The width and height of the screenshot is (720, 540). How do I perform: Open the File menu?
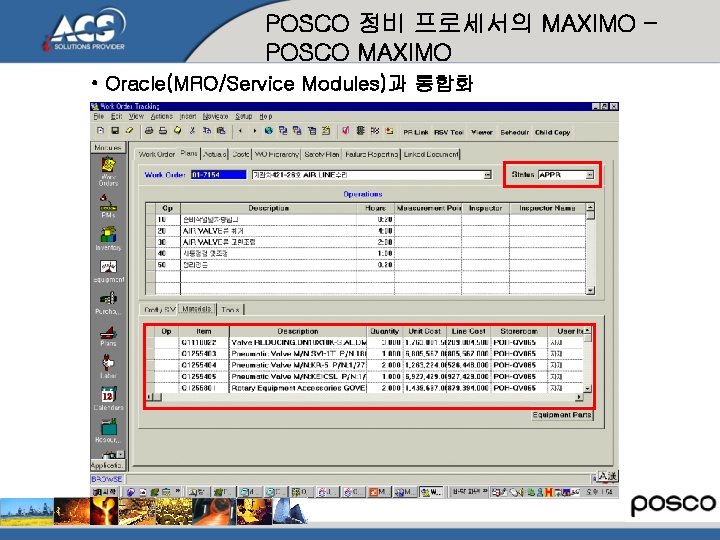[x=99, y=117]
